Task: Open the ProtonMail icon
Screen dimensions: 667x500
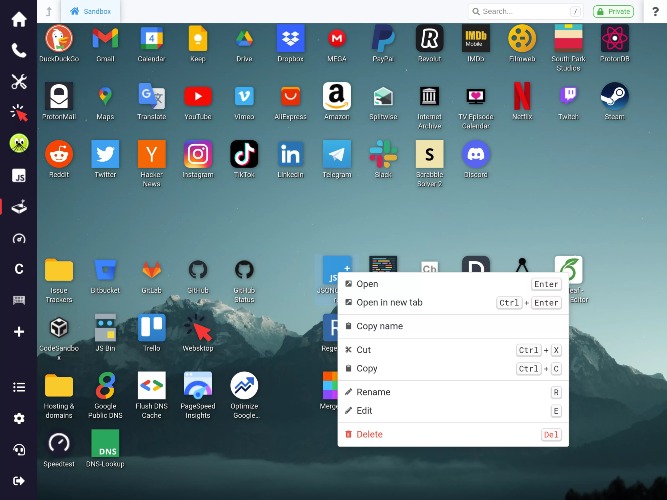Action: pyautogui.click(x=59, y=96)
